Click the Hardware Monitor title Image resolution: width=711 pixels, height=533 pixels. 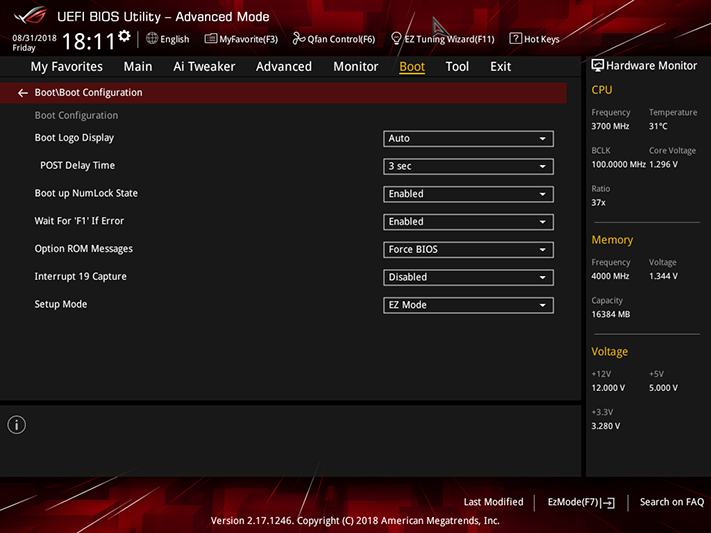652,66
